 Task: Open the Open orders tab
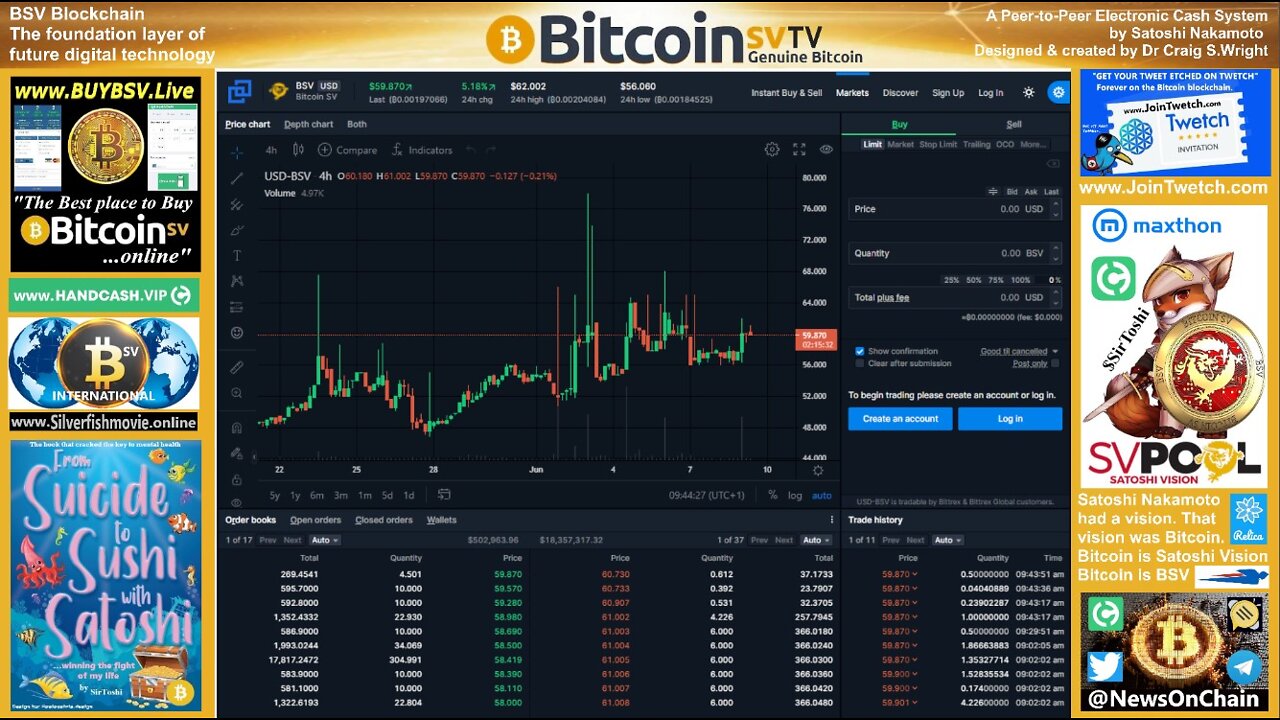click(315, 520)
